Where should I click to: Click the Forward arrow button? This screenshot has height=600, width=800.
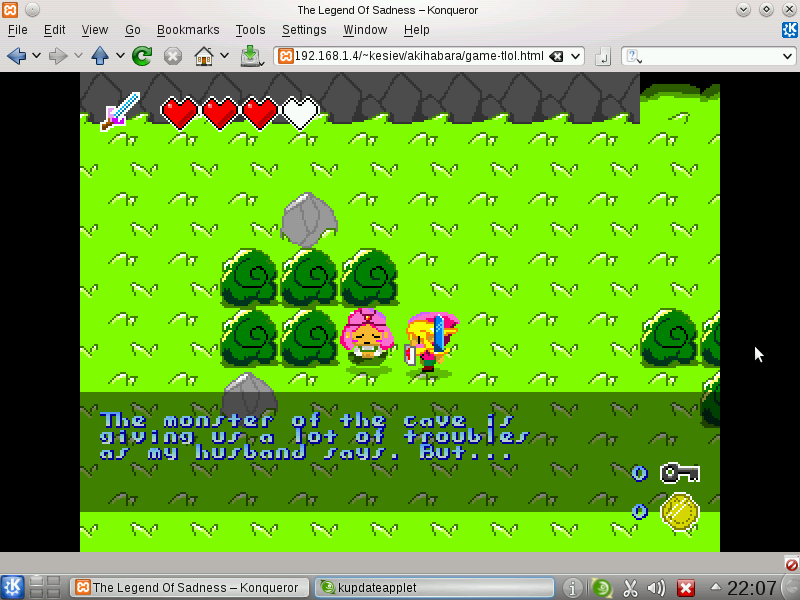click(x=58, y=56)
